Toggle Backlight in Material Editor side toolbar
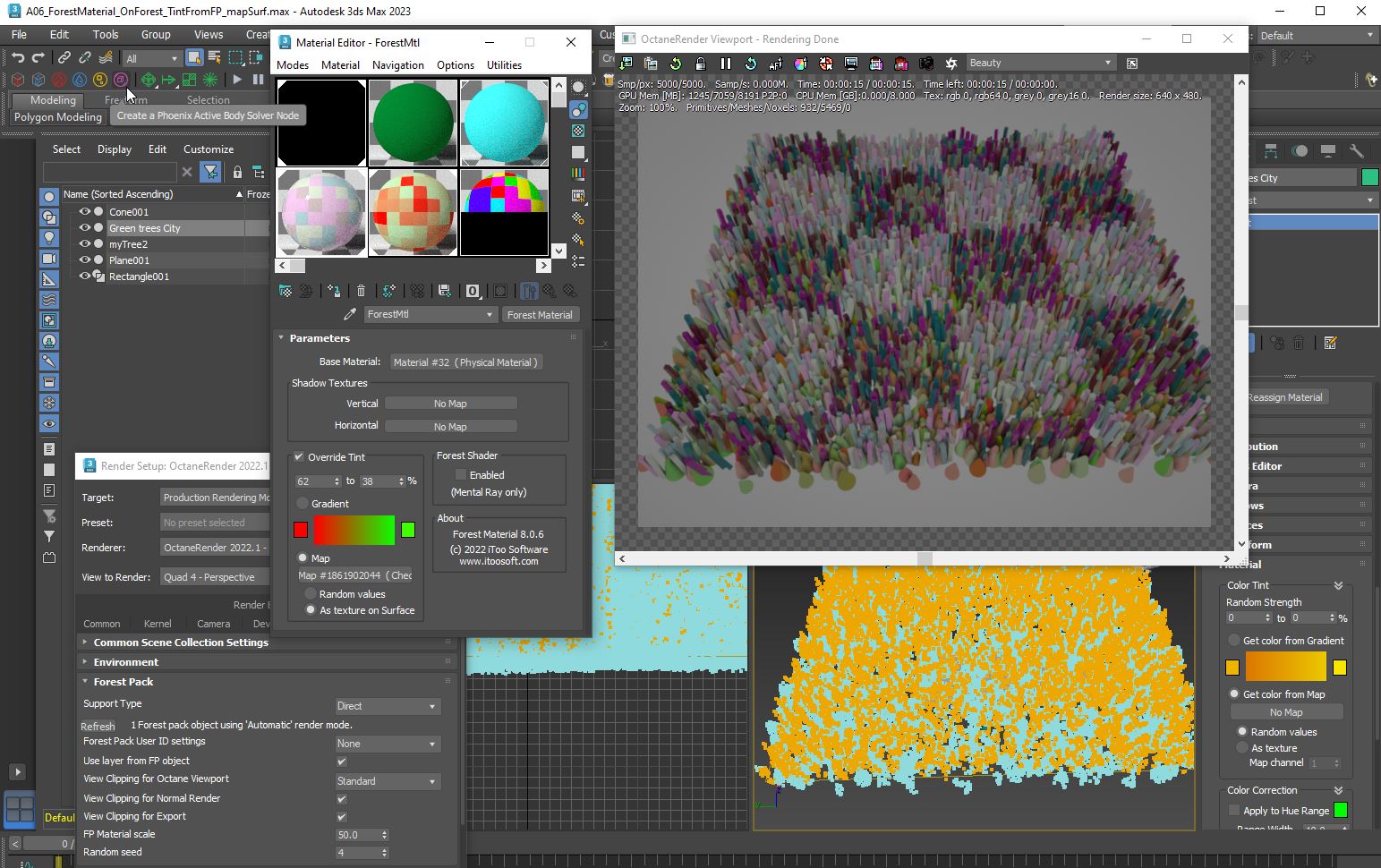This screenshot has width=1381, height=868. point(578,109)
